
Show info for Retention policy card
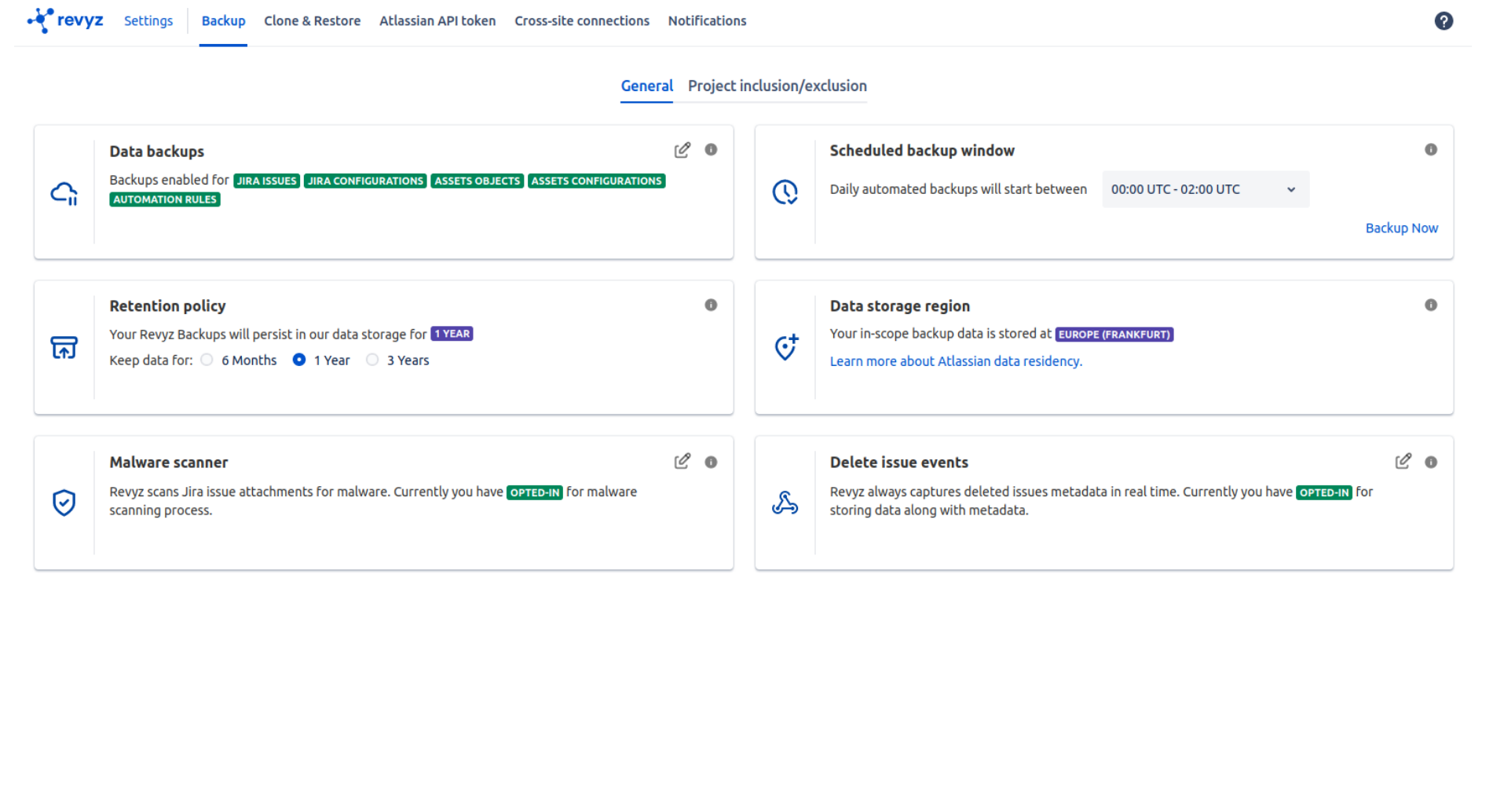pos(711,305)
